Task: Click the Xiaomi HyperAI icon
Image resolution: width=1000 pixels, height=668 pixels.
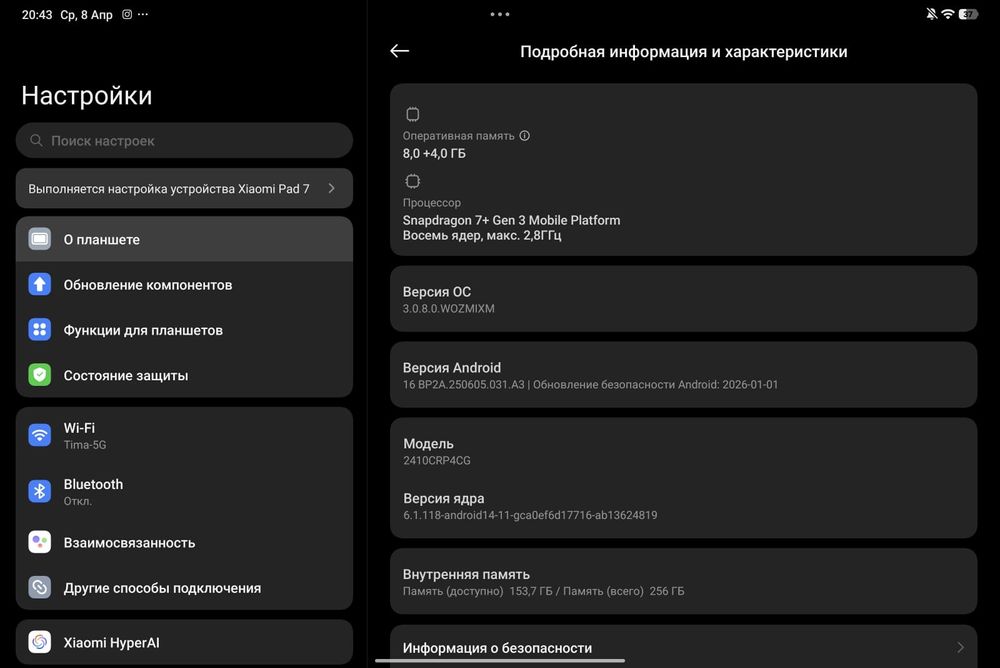Action: point(40,642)
